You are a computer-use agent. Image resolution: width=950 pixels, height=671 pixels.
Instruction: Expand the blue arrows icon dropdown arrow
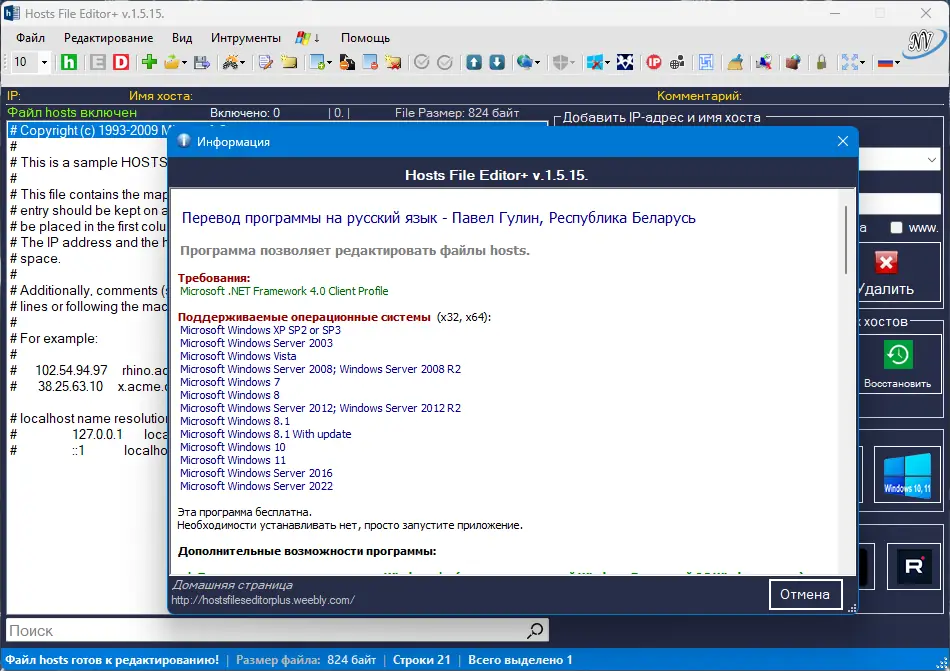(x=862, y=62)
